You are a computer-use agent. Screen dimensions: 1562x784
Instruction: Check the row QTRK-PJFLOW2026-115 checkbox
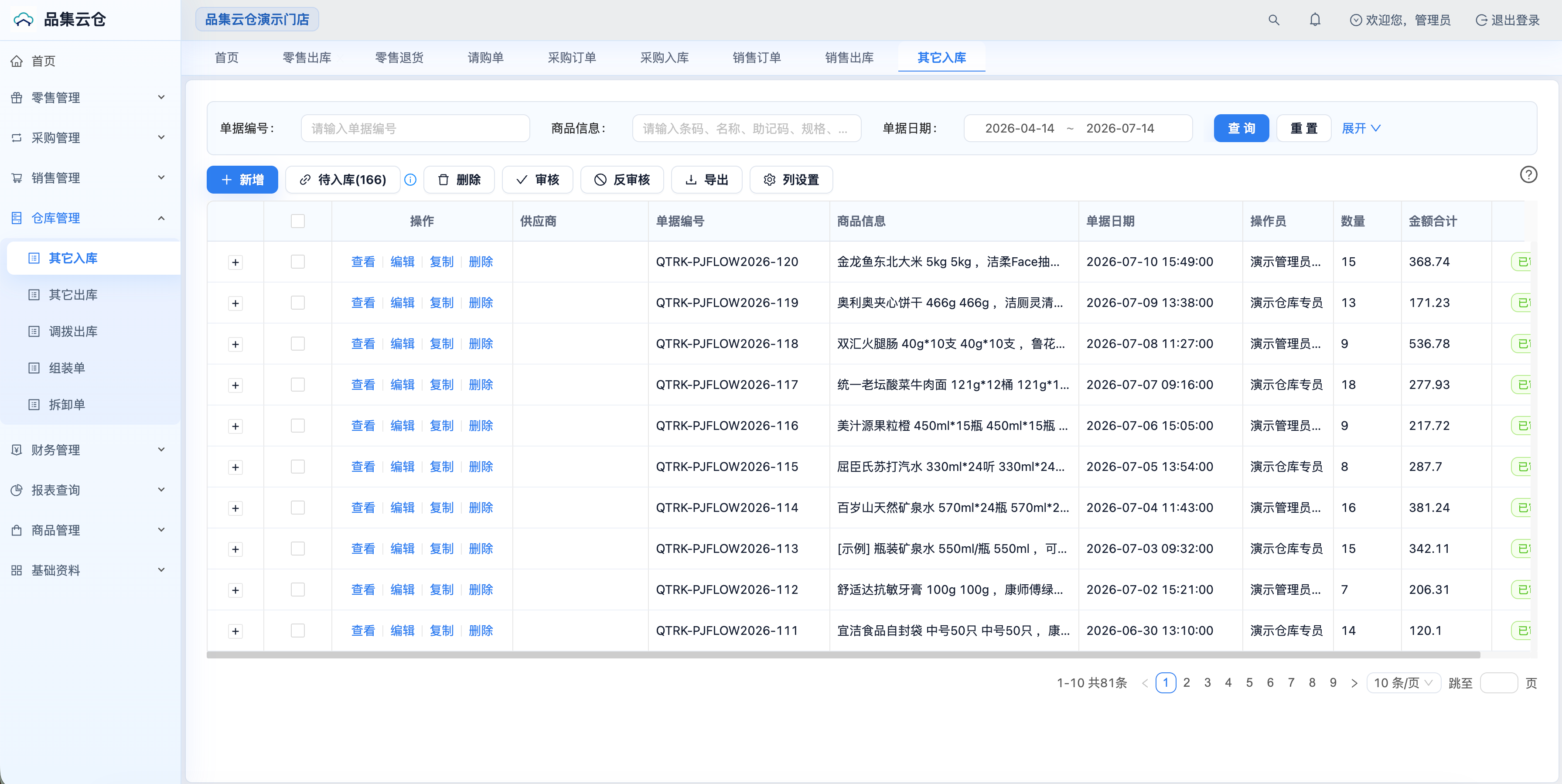click(x=298, y=466)
